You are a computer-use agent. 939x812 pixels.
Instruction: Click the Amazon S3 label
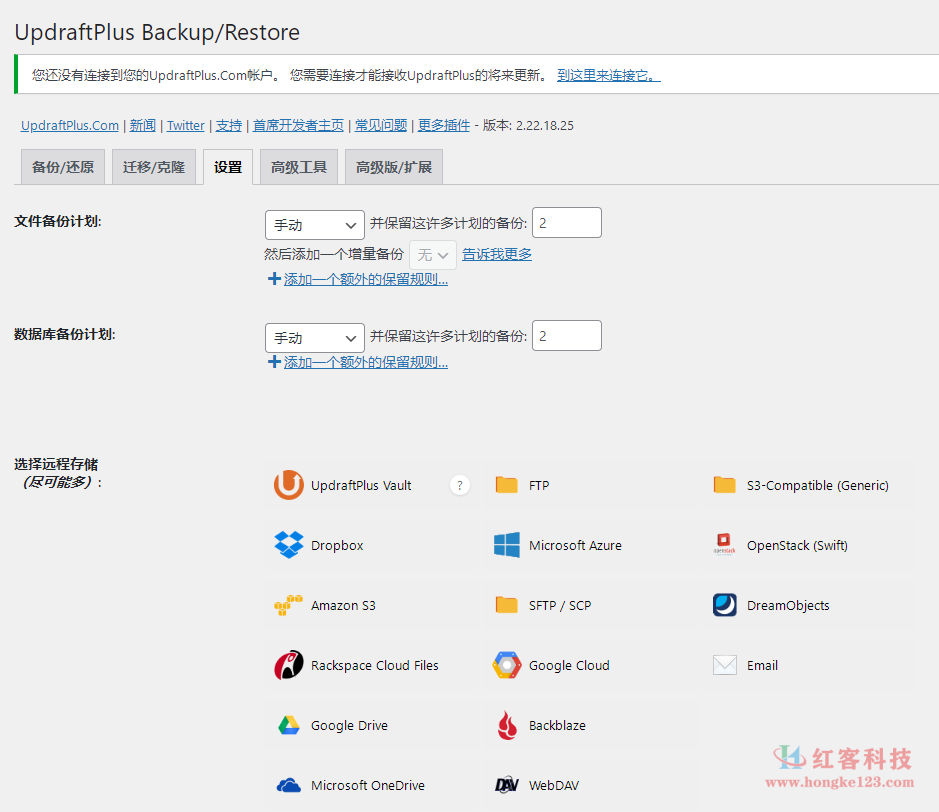tap(343, 606)
